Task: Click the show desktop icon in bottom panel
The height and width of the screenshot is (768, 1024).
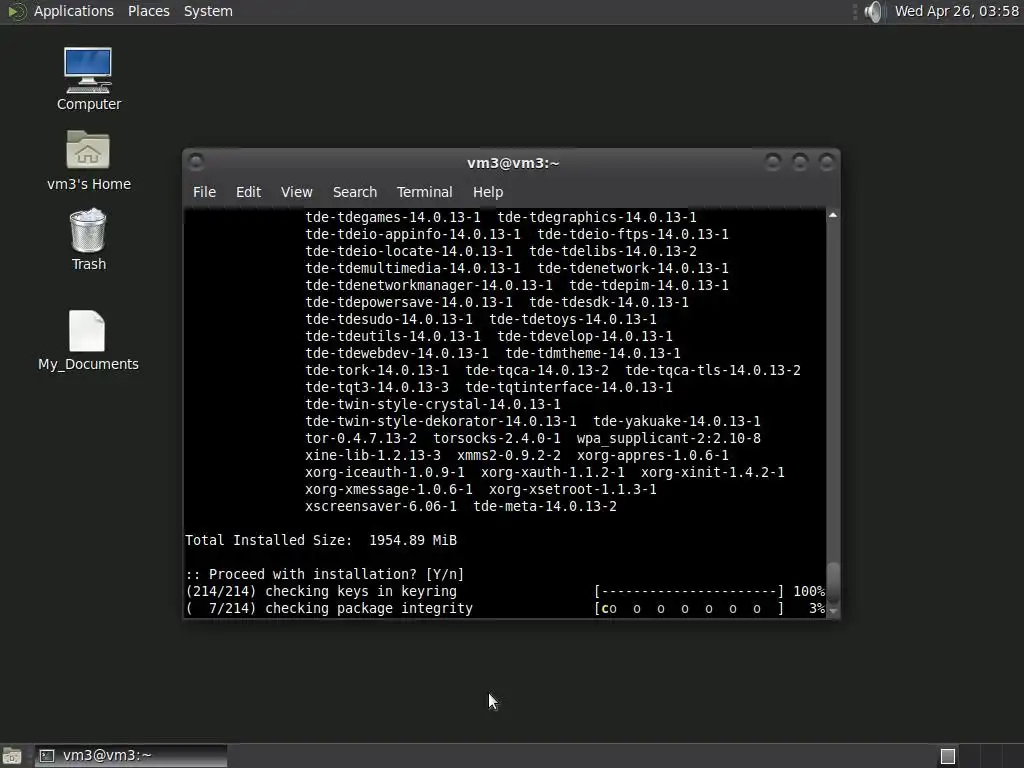Action: (11, 756)
